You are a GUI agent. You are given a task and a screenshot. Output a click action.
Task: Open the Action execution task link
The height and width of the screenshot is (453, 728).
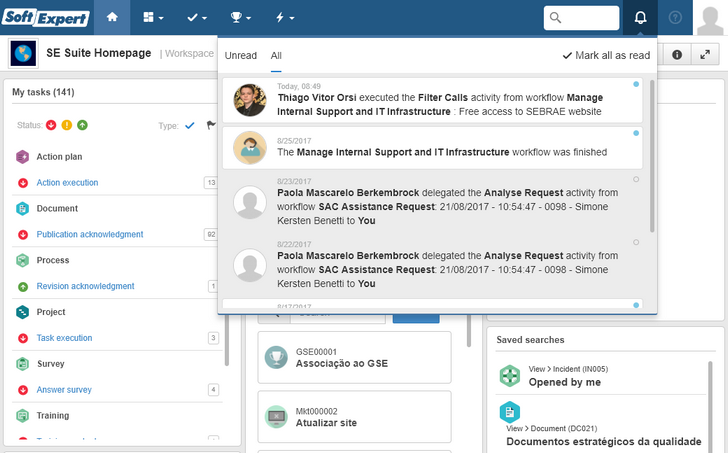point(67,182)
